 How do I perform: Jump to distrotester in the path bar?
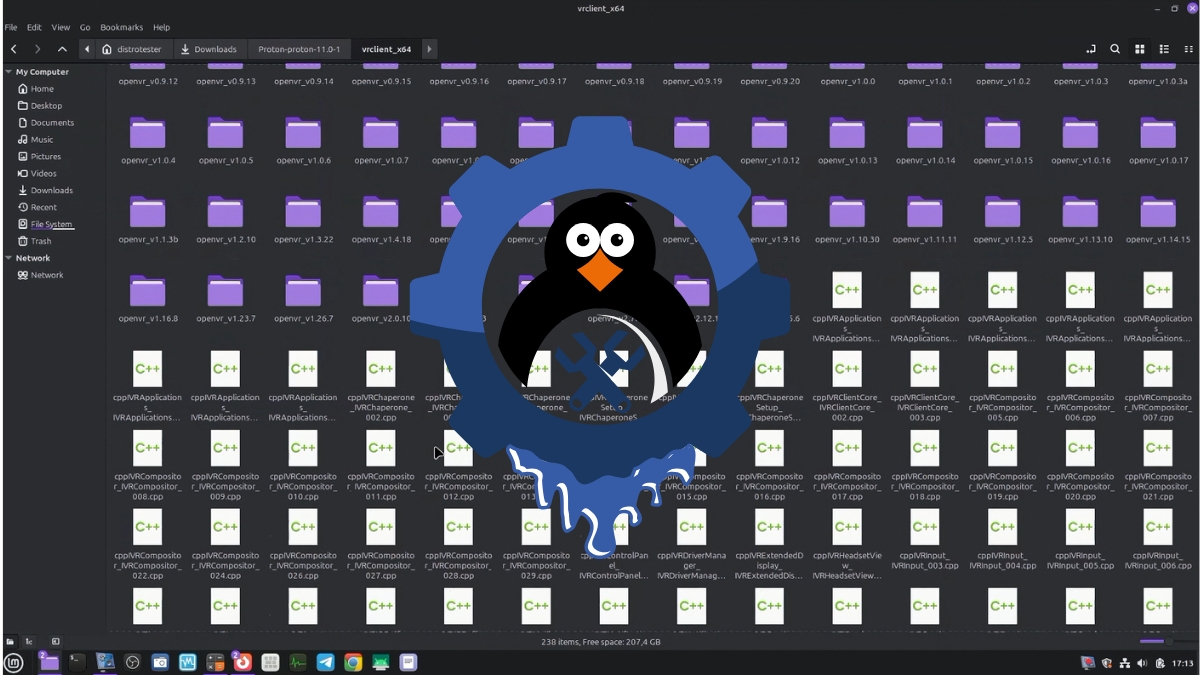point(135,49)
